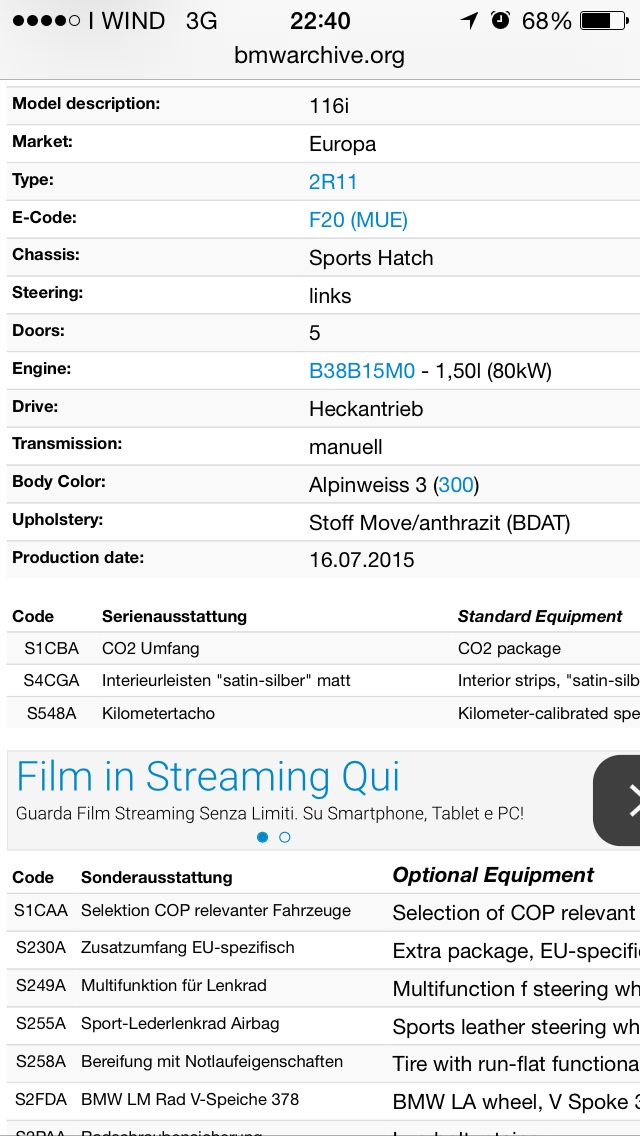Viewport: 640px width, 1136px height.
Task: Select Sport-Lederlenkrad Airbag text
Action: [180, 1024]
